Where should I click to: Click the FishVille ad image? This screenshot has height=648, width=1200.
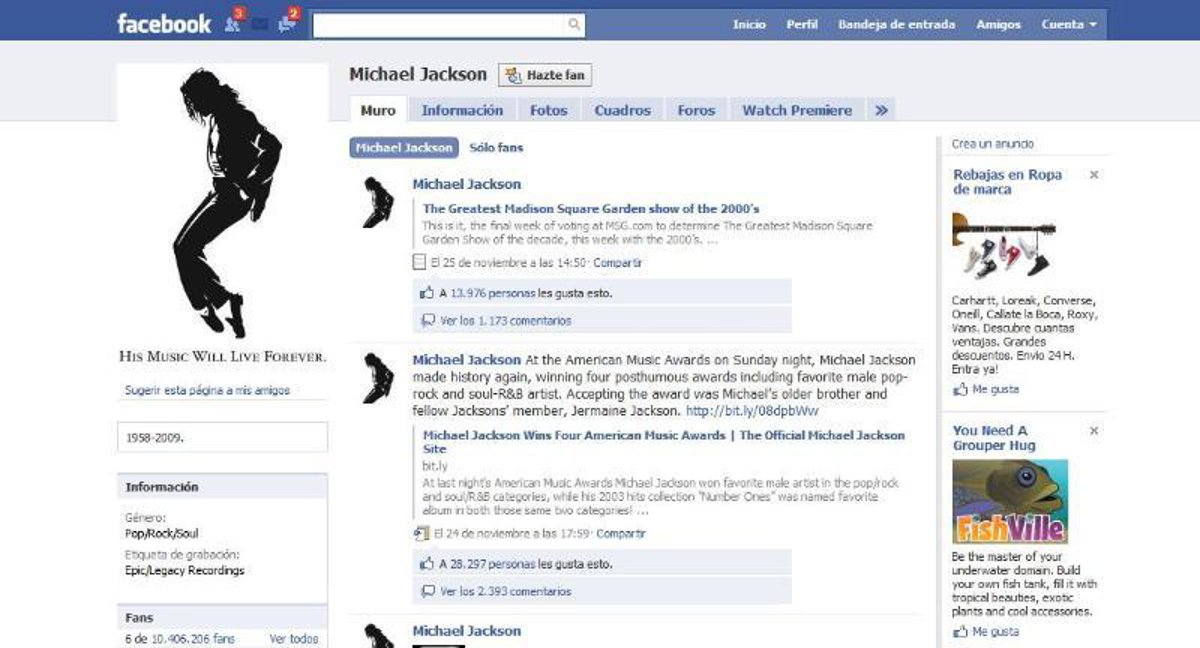[1010, 501]
